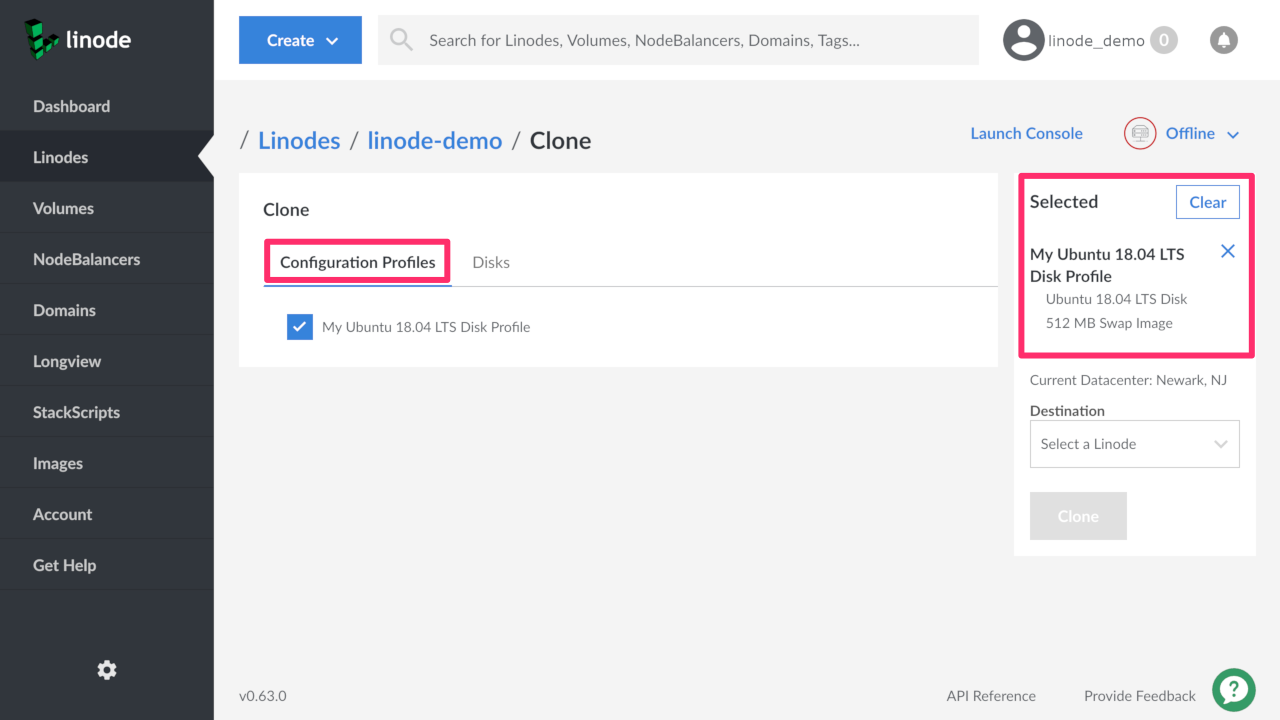The width and height of the screenshot is (1280, 720).
Task: Go to linode-demo via the breadcrumb
Action: 435,140
